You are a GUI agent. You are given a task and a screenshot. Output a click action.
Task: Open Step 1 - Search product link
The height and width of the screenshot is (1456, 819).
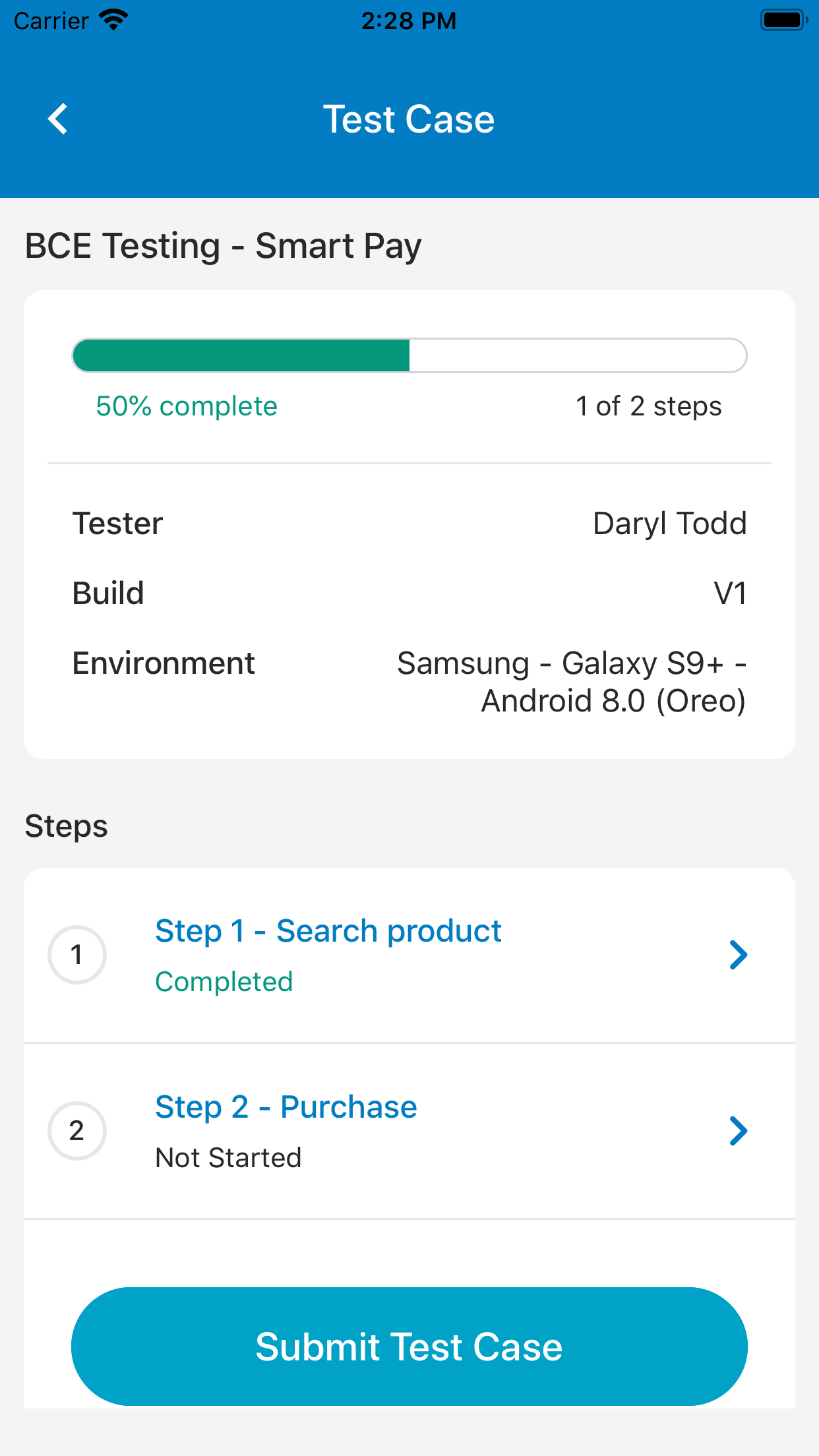pos(328,931)
